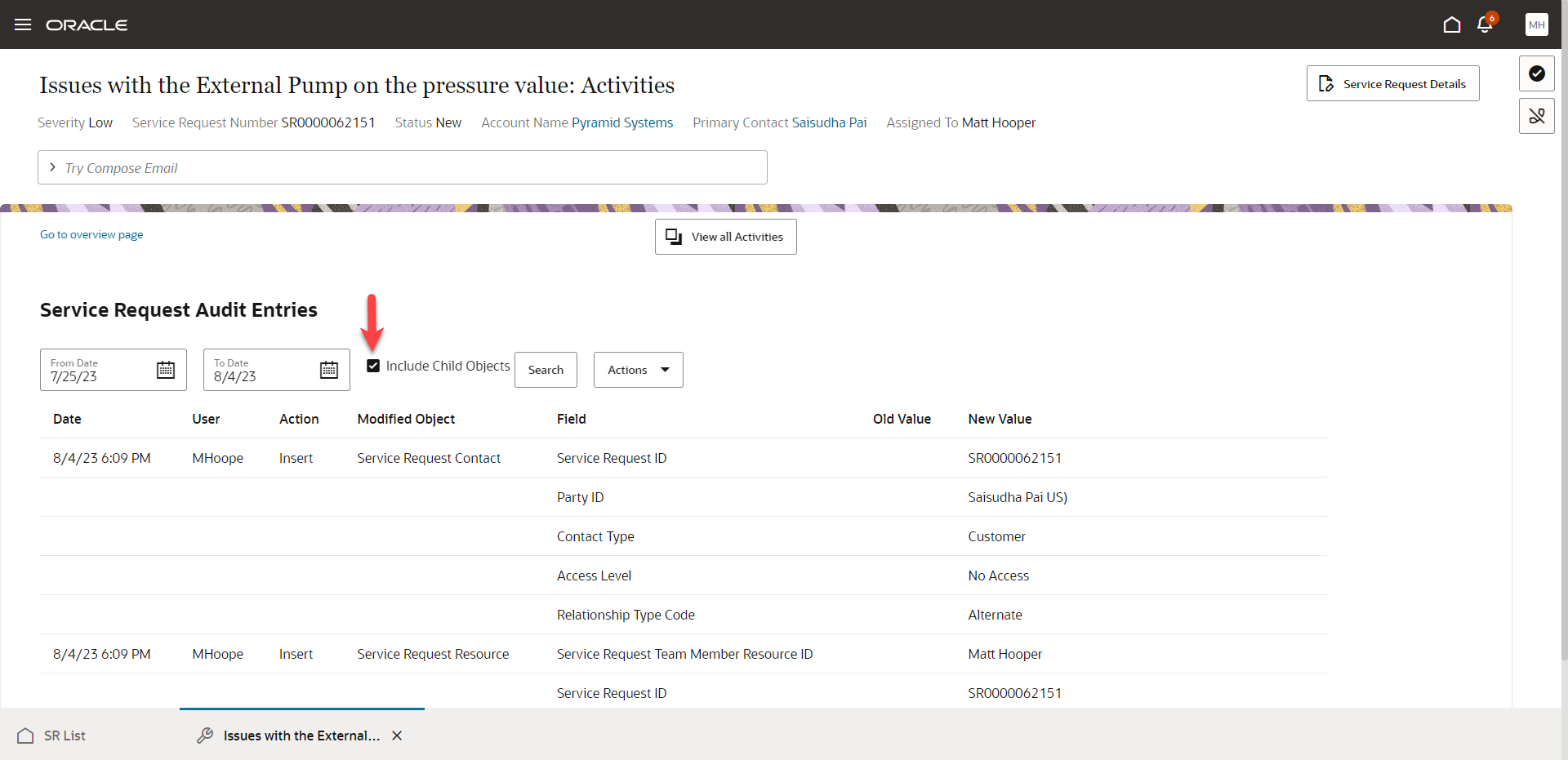Open the notifications bell
1568x760 pixels.
(x=1485, y=24)
